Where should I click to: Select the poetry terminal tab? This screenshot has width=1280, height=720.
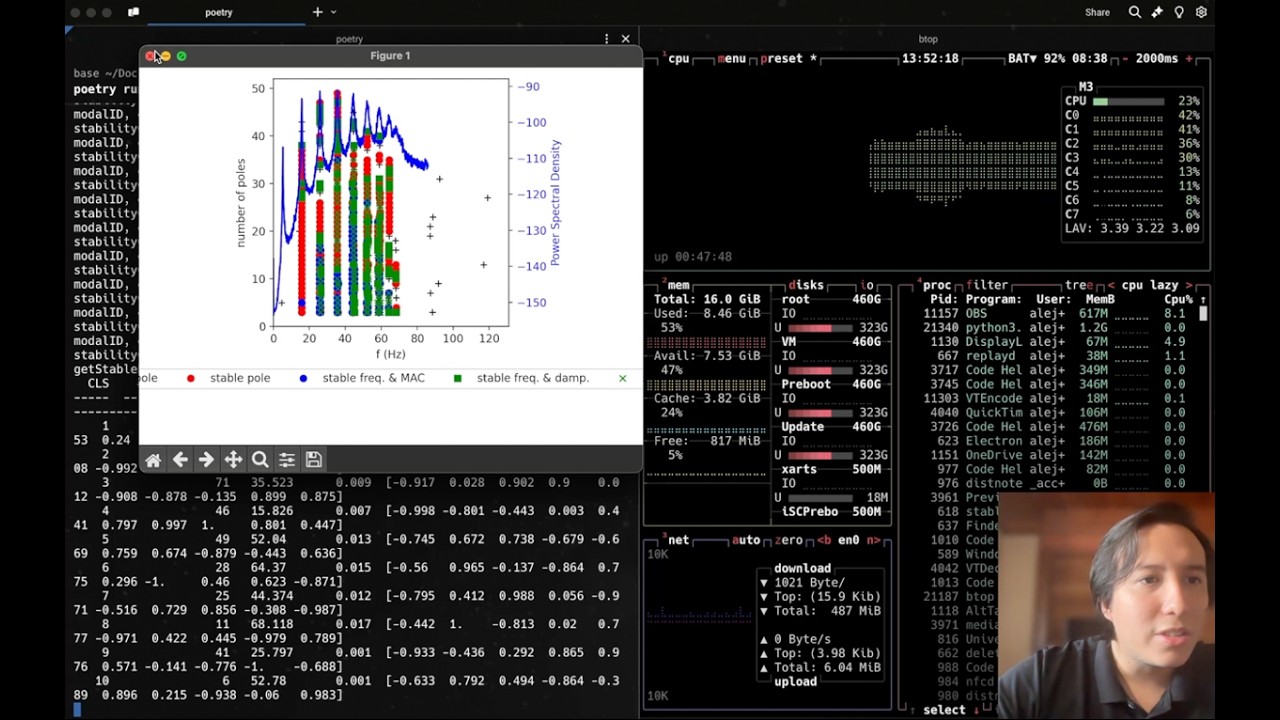pos(218,12)
